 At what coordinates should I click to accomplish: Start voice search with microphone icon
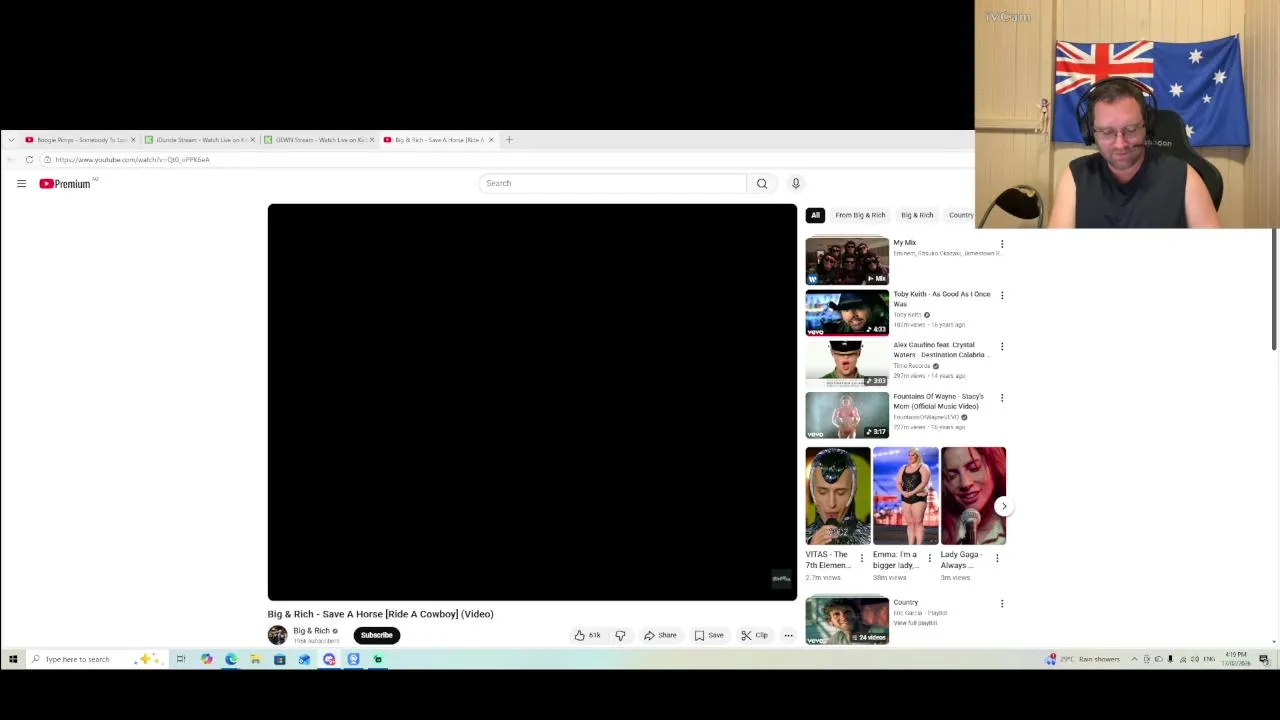(796, 183)
